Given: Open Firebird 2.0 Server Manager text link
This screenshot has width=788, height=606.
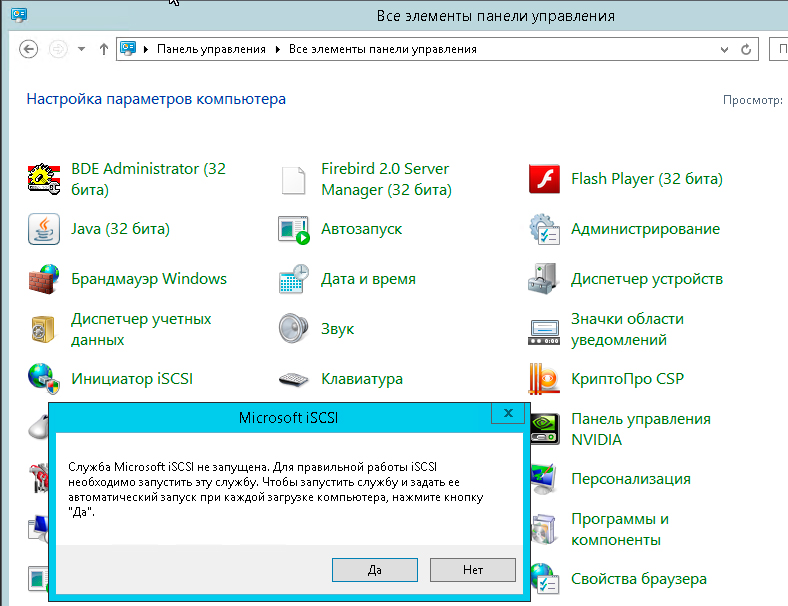Looking at the screenshot, I should [x=386, y=179].
